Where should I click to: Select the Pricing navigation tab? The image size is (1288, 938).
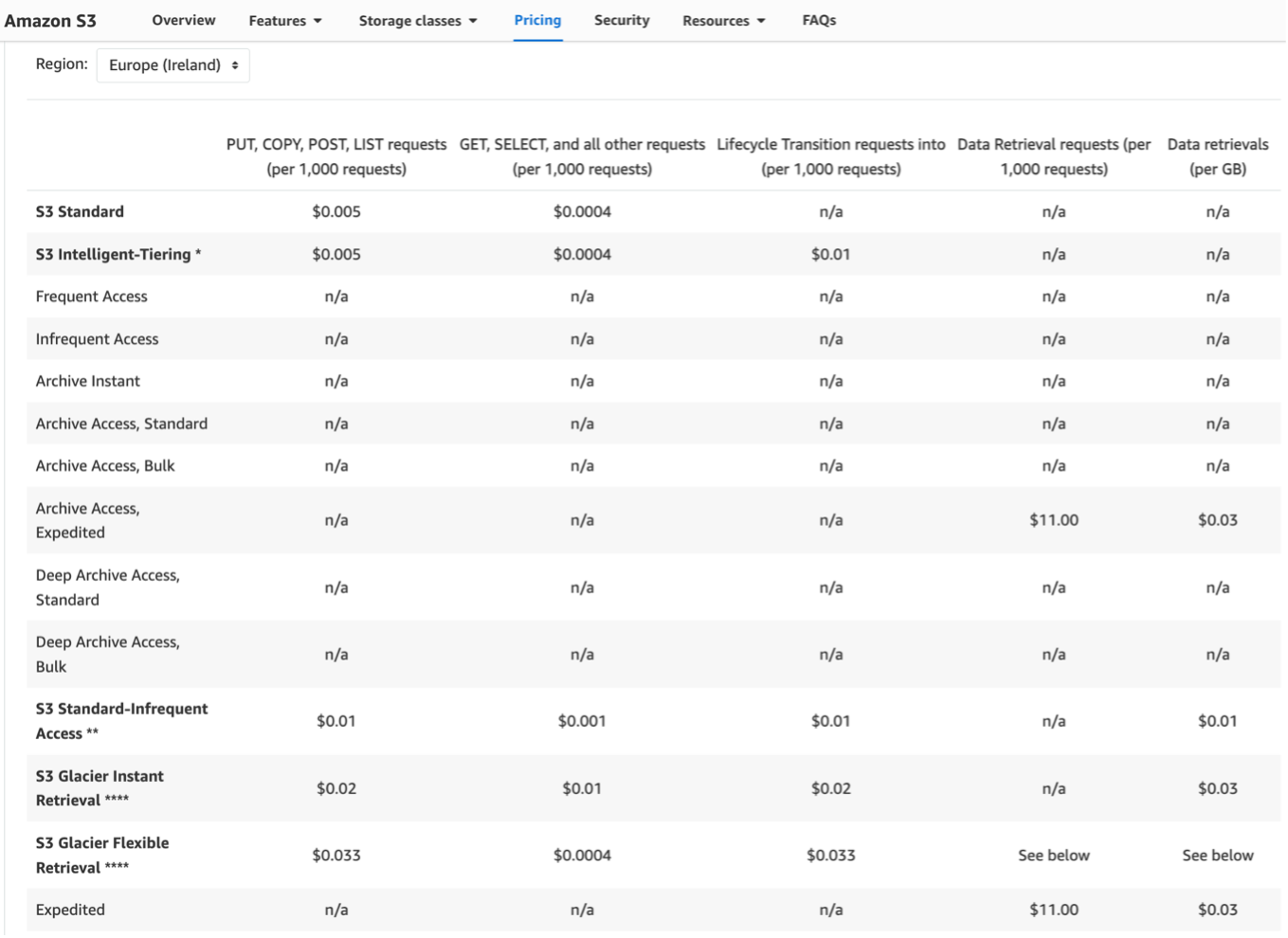coord(537,20)
